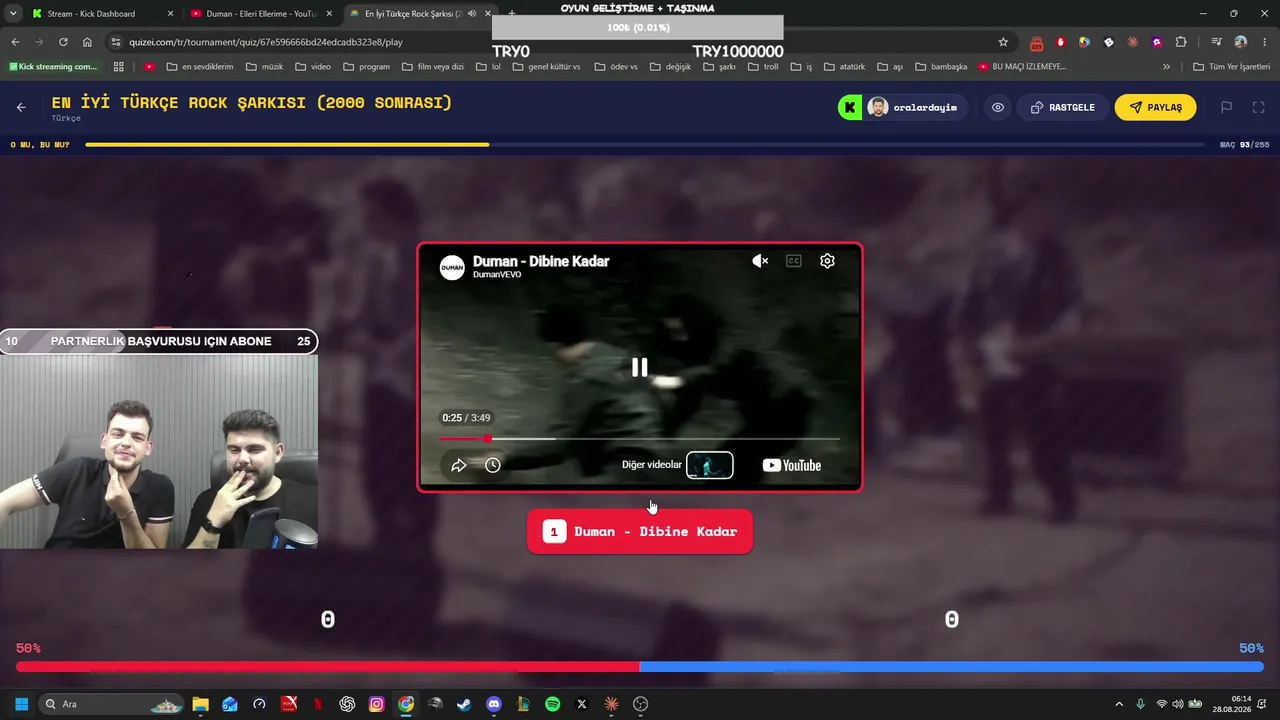Open the video on YouTube logo
Image resolution: width=1280 pixels, height=720 pixels.
792,465
